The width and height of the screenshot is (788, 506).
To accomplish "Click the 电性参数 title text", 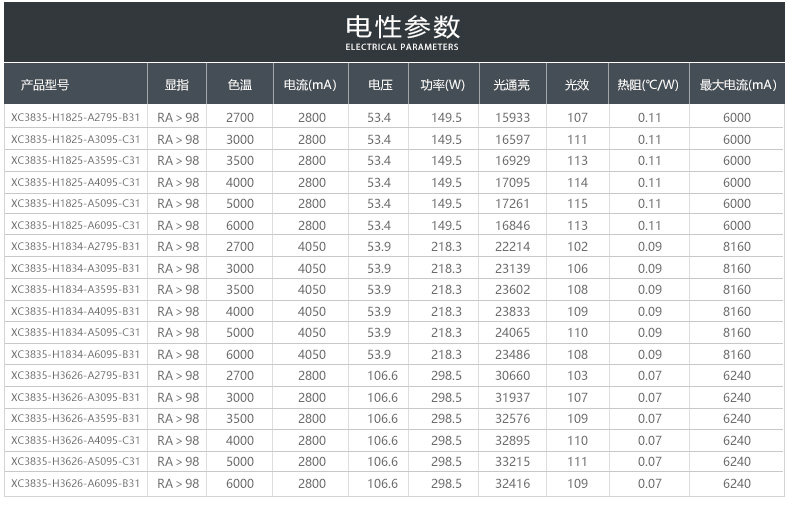I will (x=402, y=26).
